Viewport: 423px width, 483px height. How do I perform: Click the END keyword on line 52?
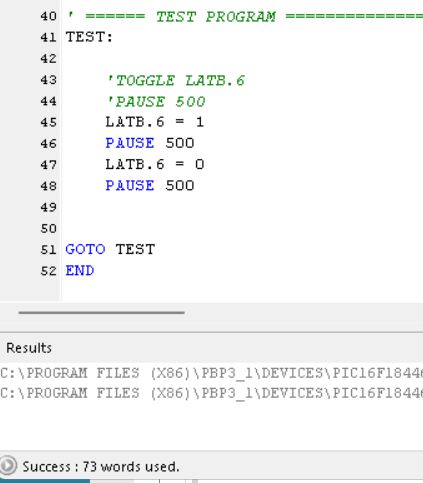80,271
